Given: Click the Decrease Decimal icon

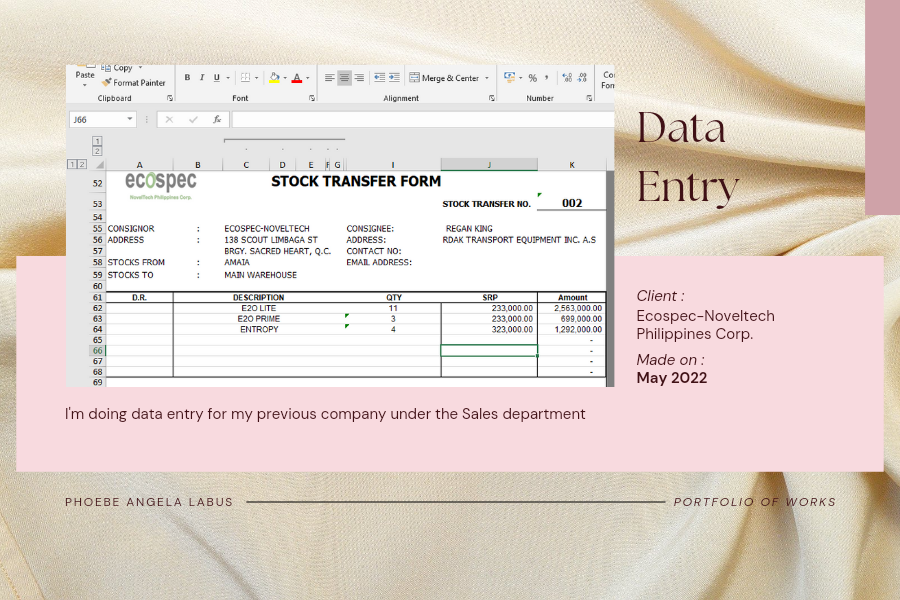Looking at the screenshot, I should coord(582,78).
